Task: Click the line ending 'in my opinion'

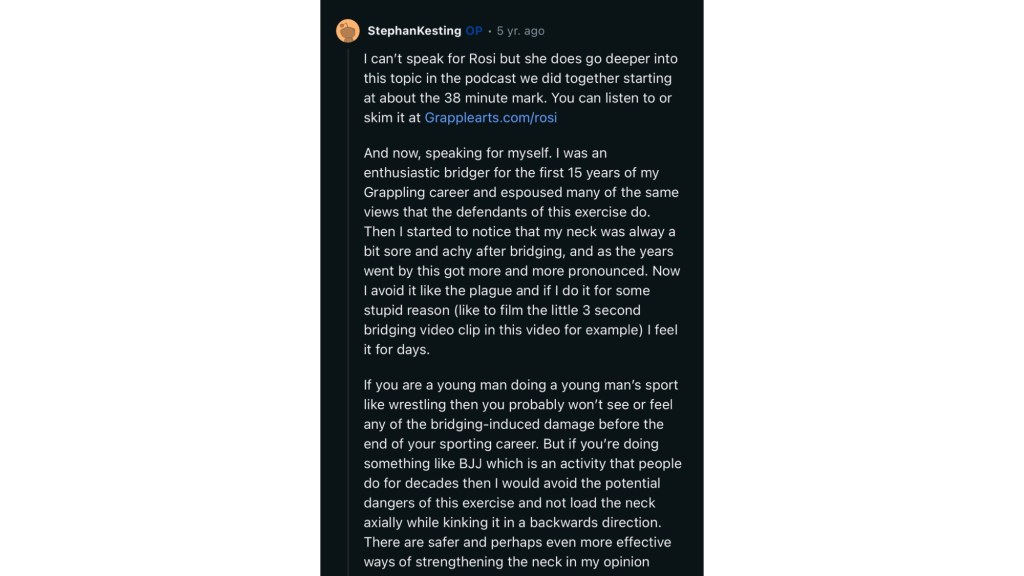Action: tap(506, 562)
